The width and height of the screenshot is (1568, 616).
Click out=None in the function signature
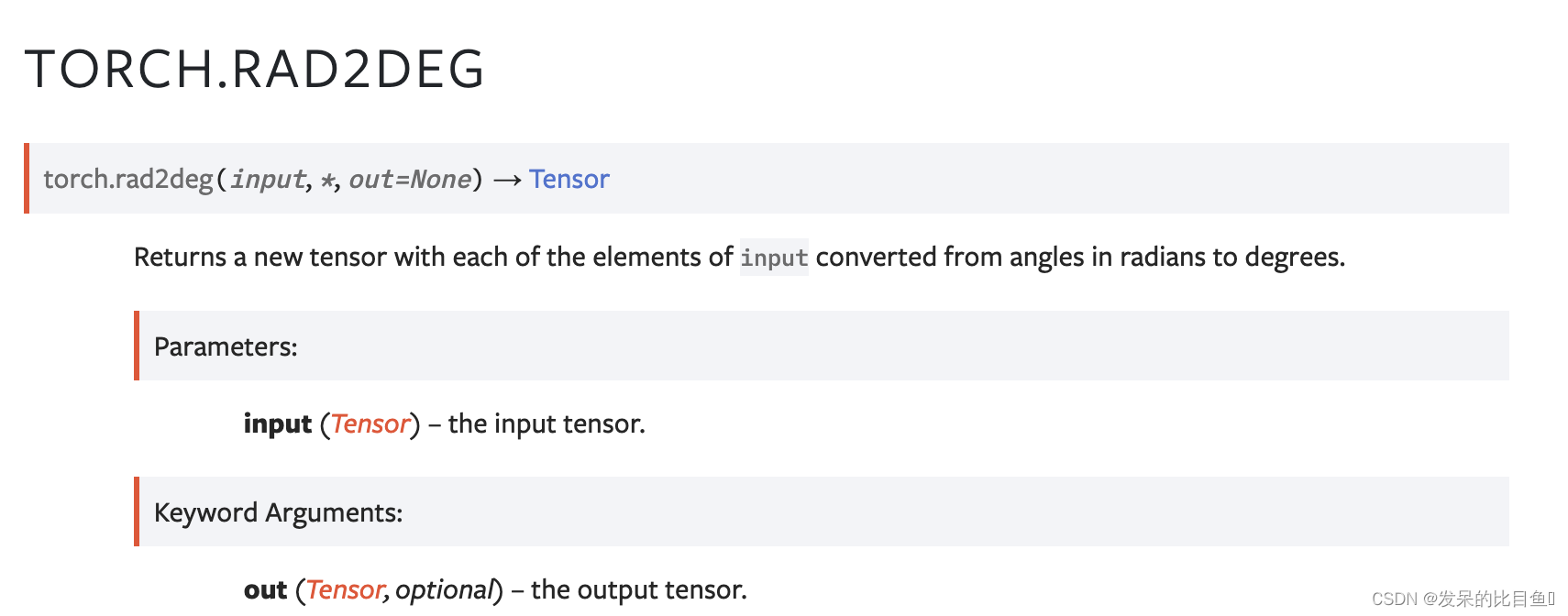click(410, 179)
